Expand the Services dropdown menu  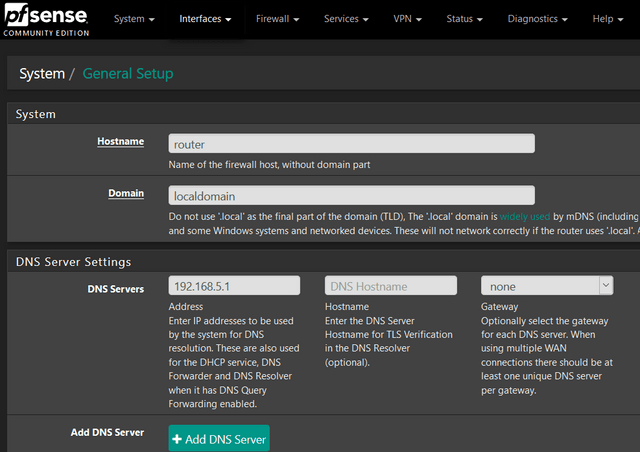(x=346, y=19)
